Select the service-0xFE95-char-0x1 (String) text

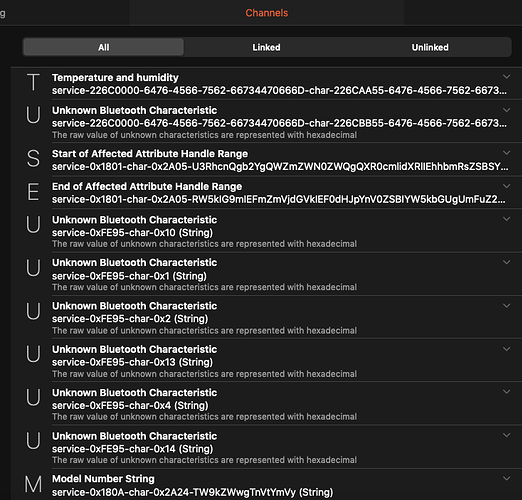pyautogui.click(x=129, y=276)
